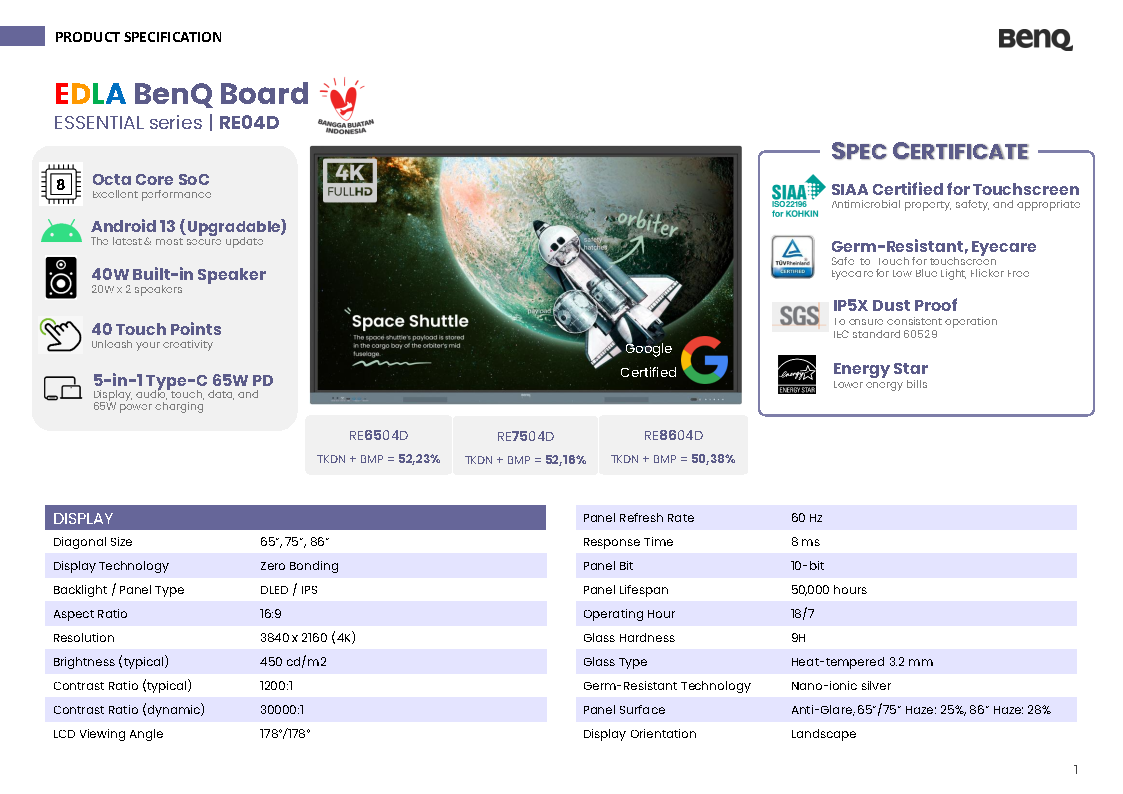Click the Type-C devices icon
Screen dimensions: 1123x794
[62, 388]
